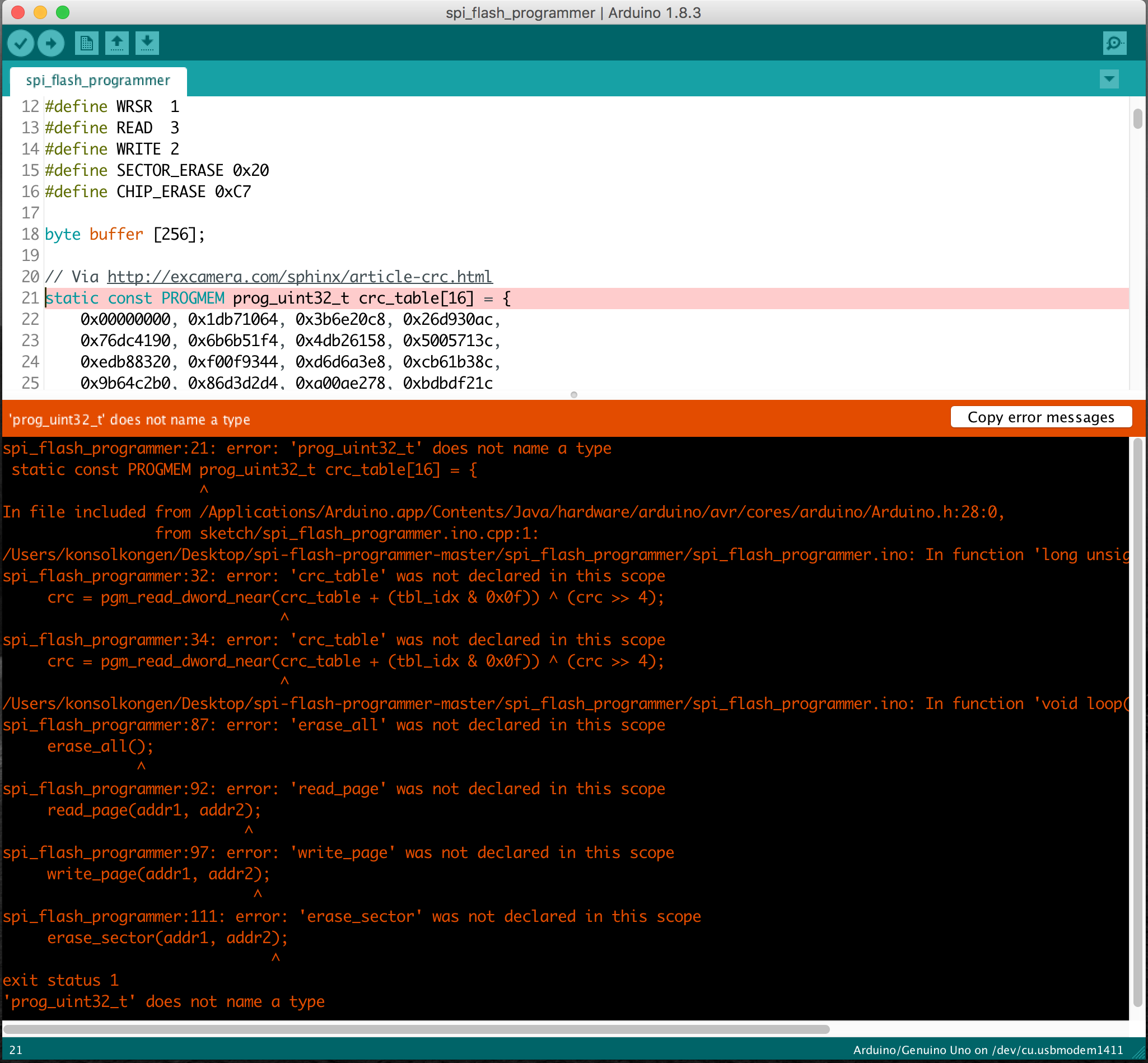The height and width of the screenshot is (1063, 1148).
Task: Click the line number 21 in status bar
Action: pyautogui.click(x=16, y=1050)
